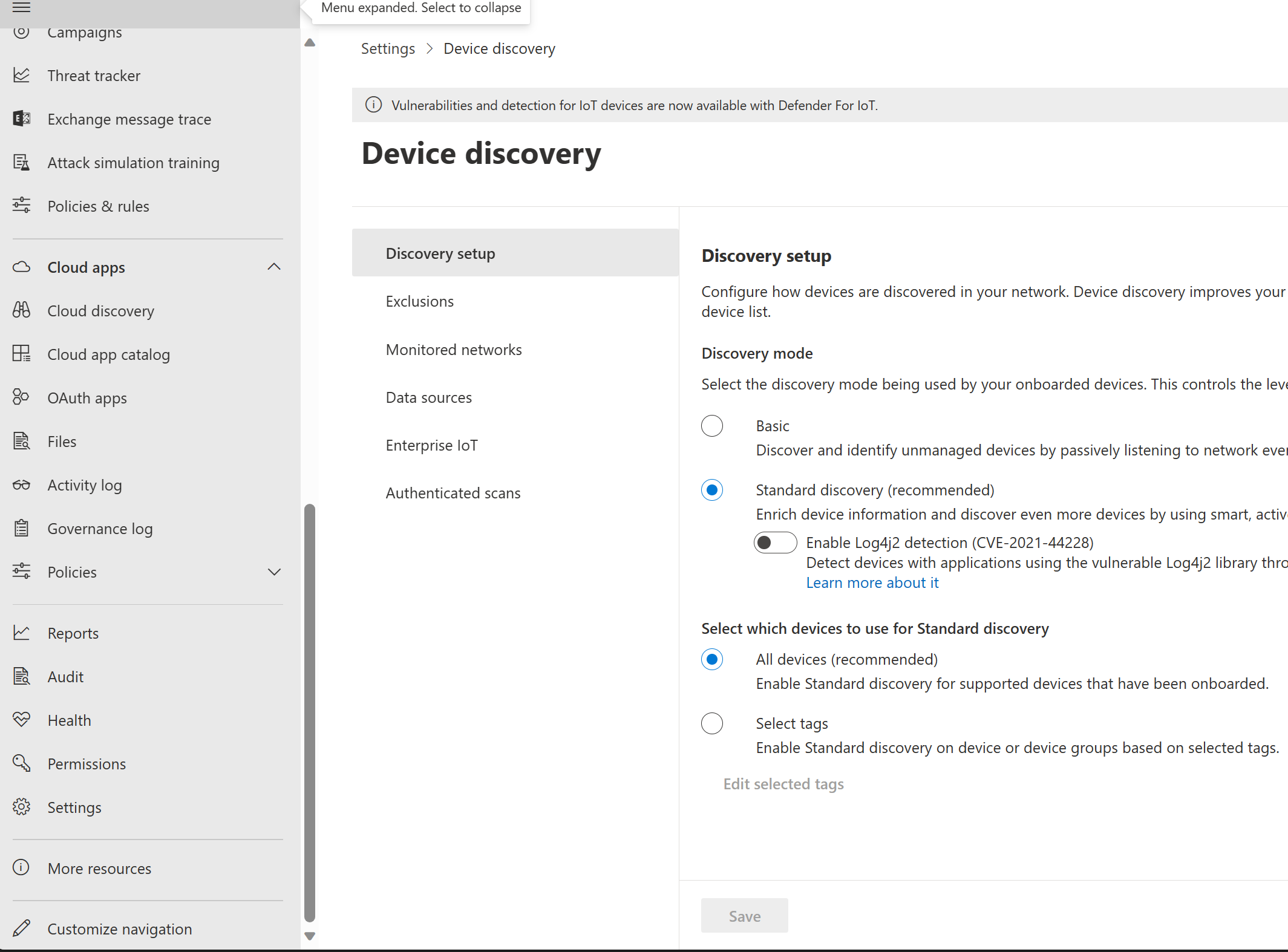The image size is (1288, 952).
Task: Enable Log4j2 detection toggle
Action: (x=776, y=542)
